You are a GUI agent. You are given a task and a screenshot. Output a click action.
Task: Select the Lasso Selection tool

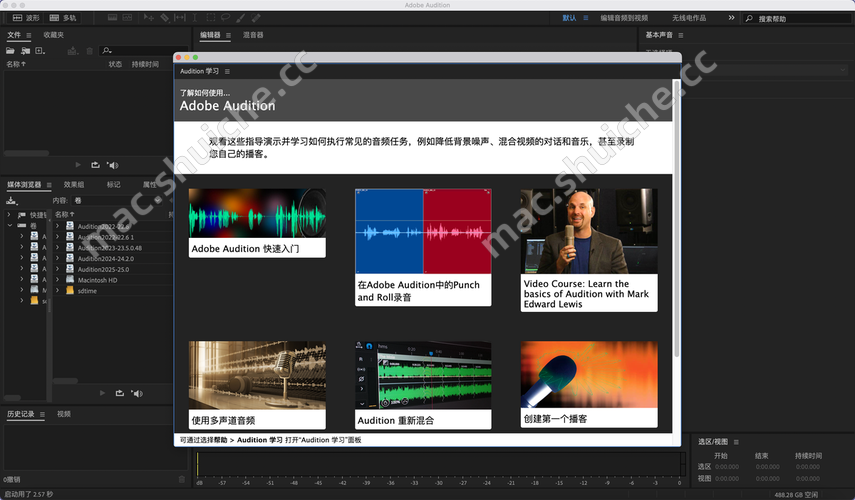pos(226,18)
